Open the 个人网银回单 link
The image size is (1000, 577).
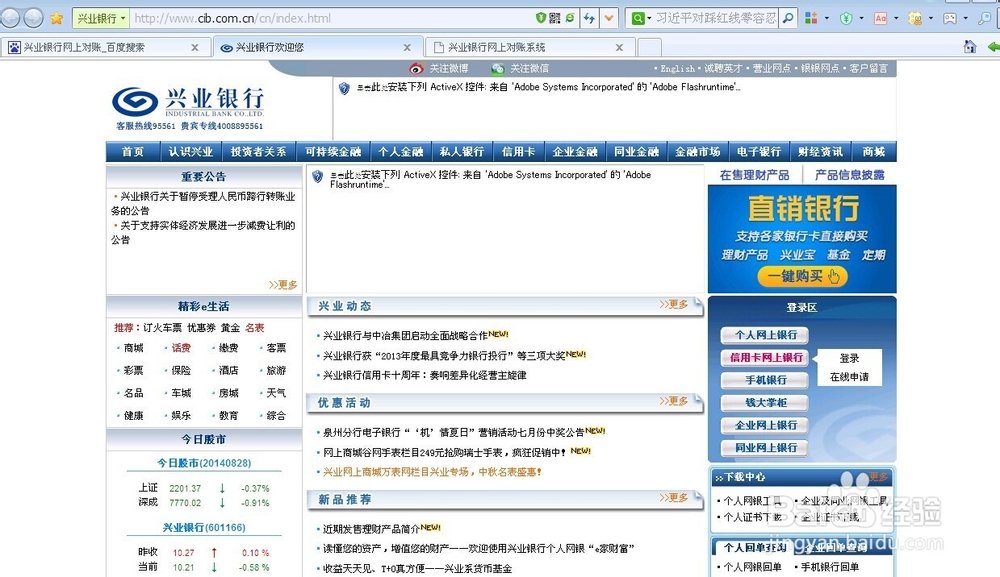[x=752, y=566]
